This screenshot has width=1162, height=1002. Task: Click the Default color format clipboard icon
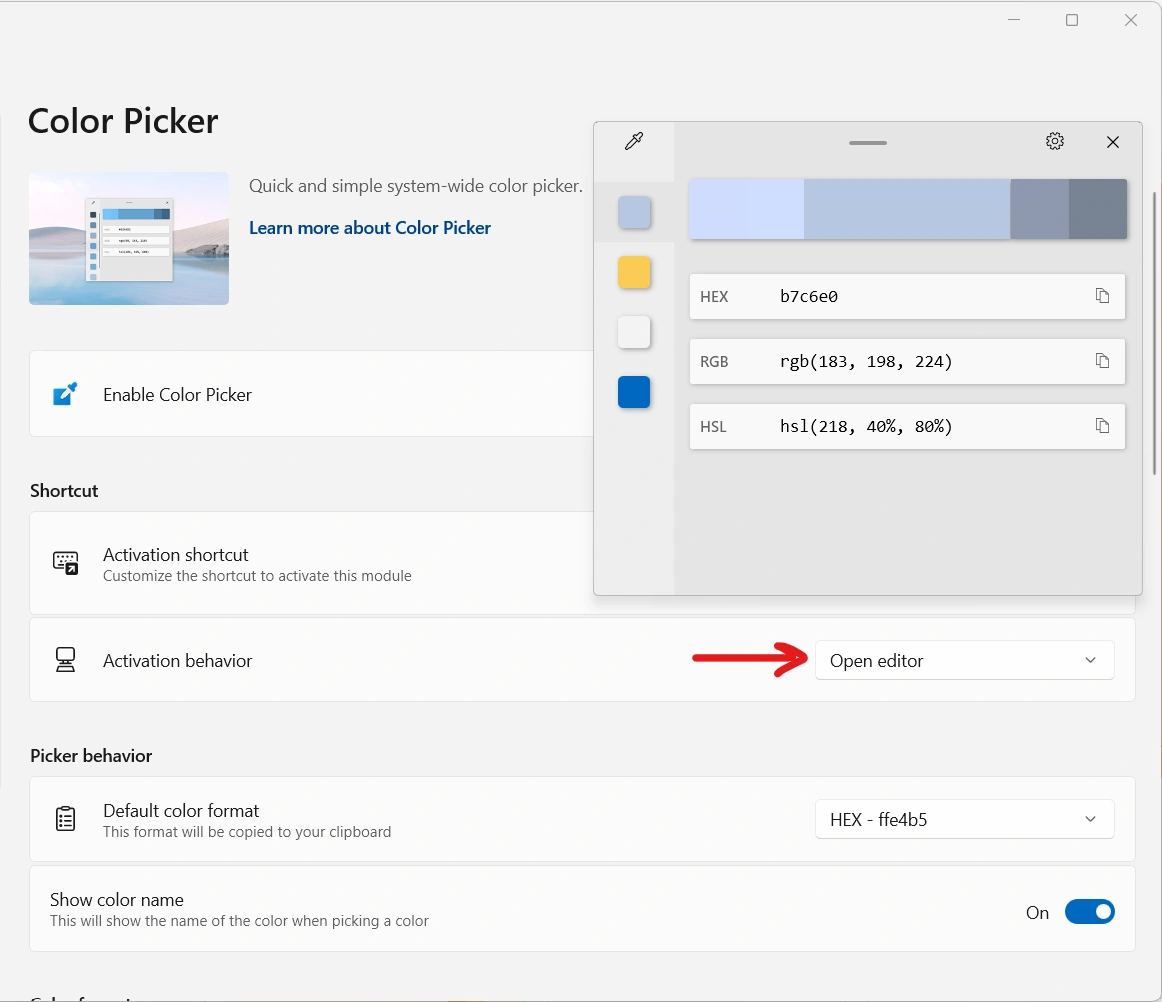click(x=65, y=819)
